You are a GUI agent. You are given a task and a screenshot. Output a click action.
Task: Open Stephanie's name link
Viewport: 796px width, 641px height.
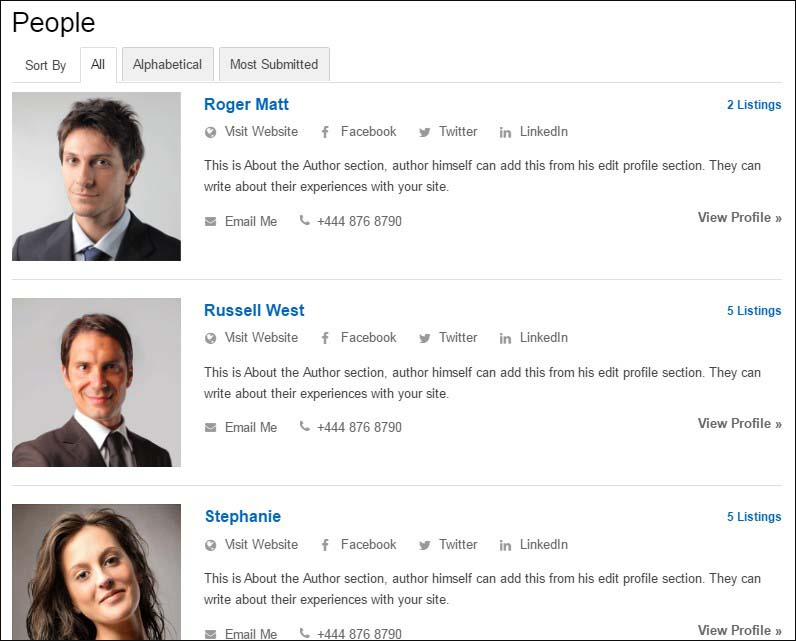242,516
